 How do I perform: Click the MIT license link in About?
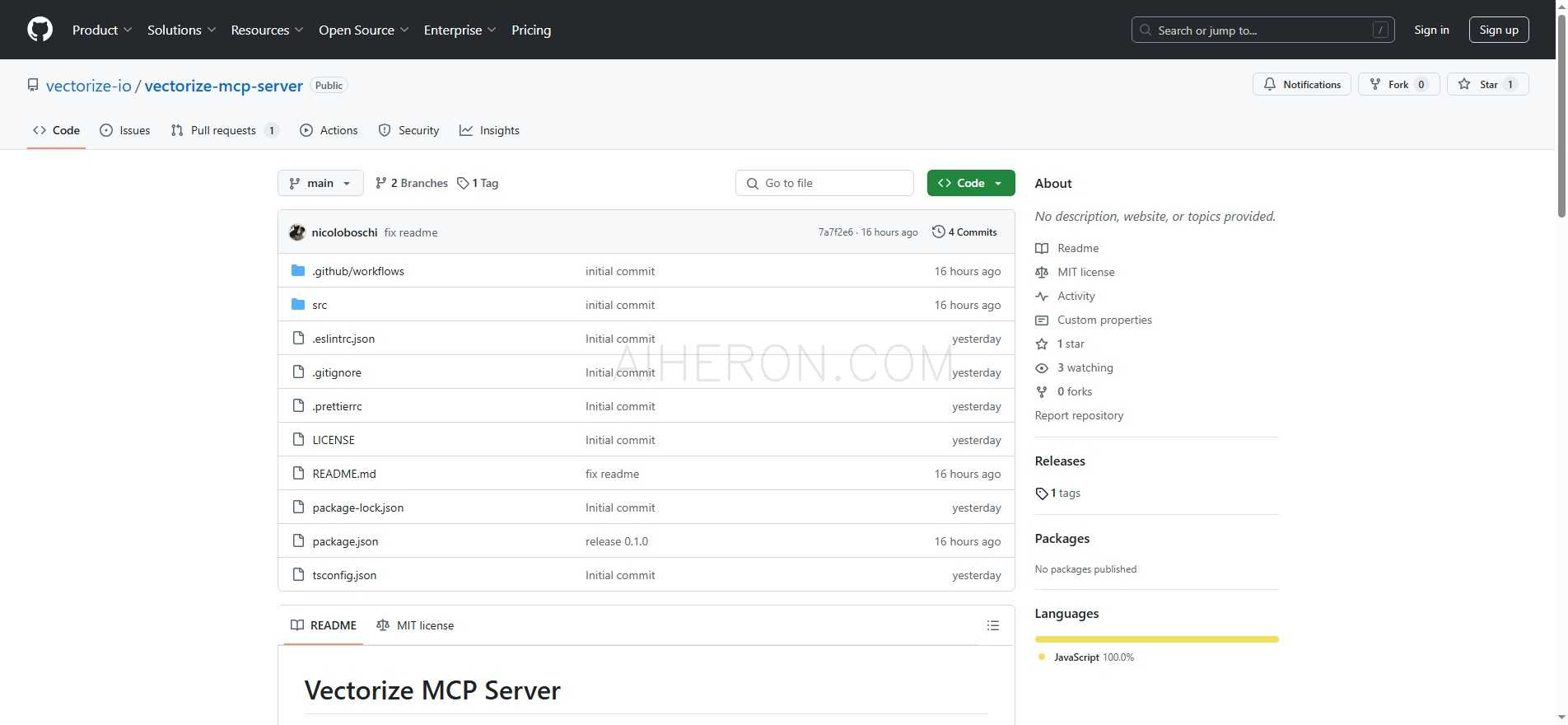pyautogui.click(x=1086, y=272)
